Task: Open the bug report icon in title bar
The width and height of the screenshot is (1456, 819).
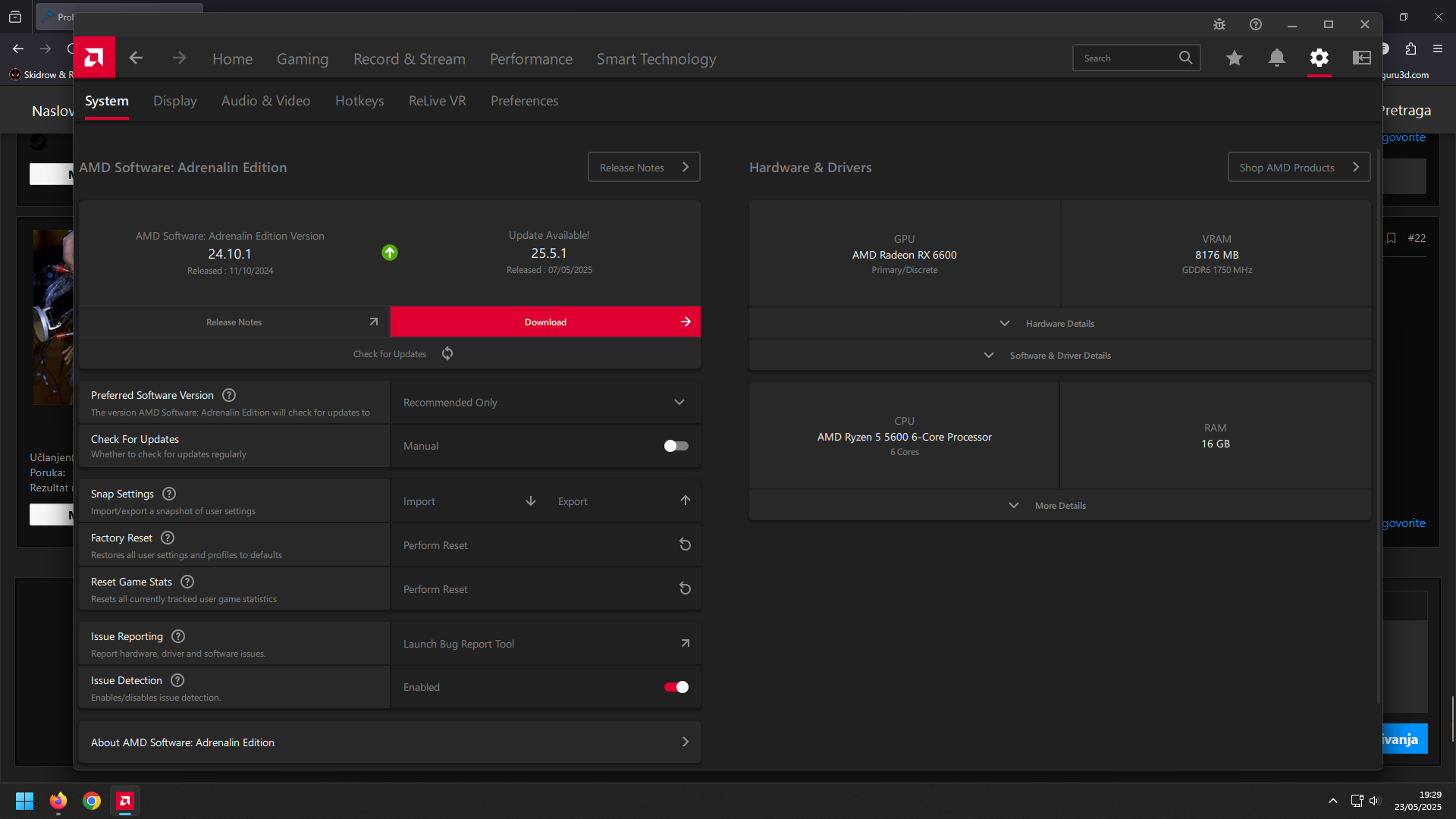Action: (1219, 24)
